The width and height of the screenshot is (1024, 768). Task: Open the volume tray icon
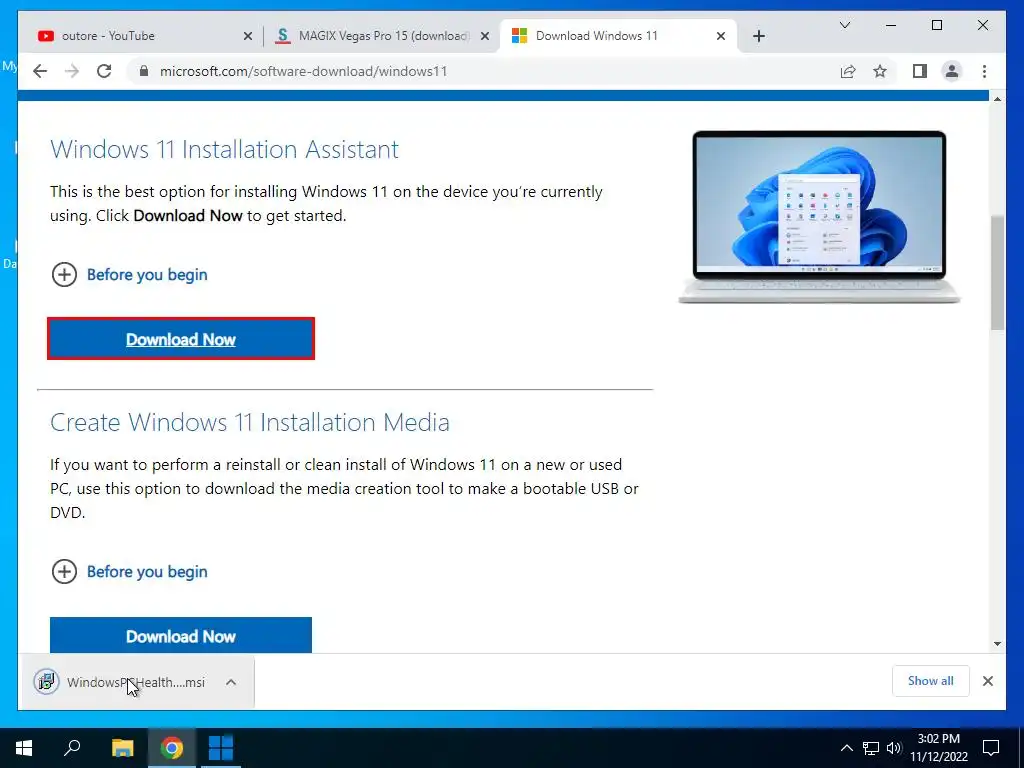(x=894, y=748)
